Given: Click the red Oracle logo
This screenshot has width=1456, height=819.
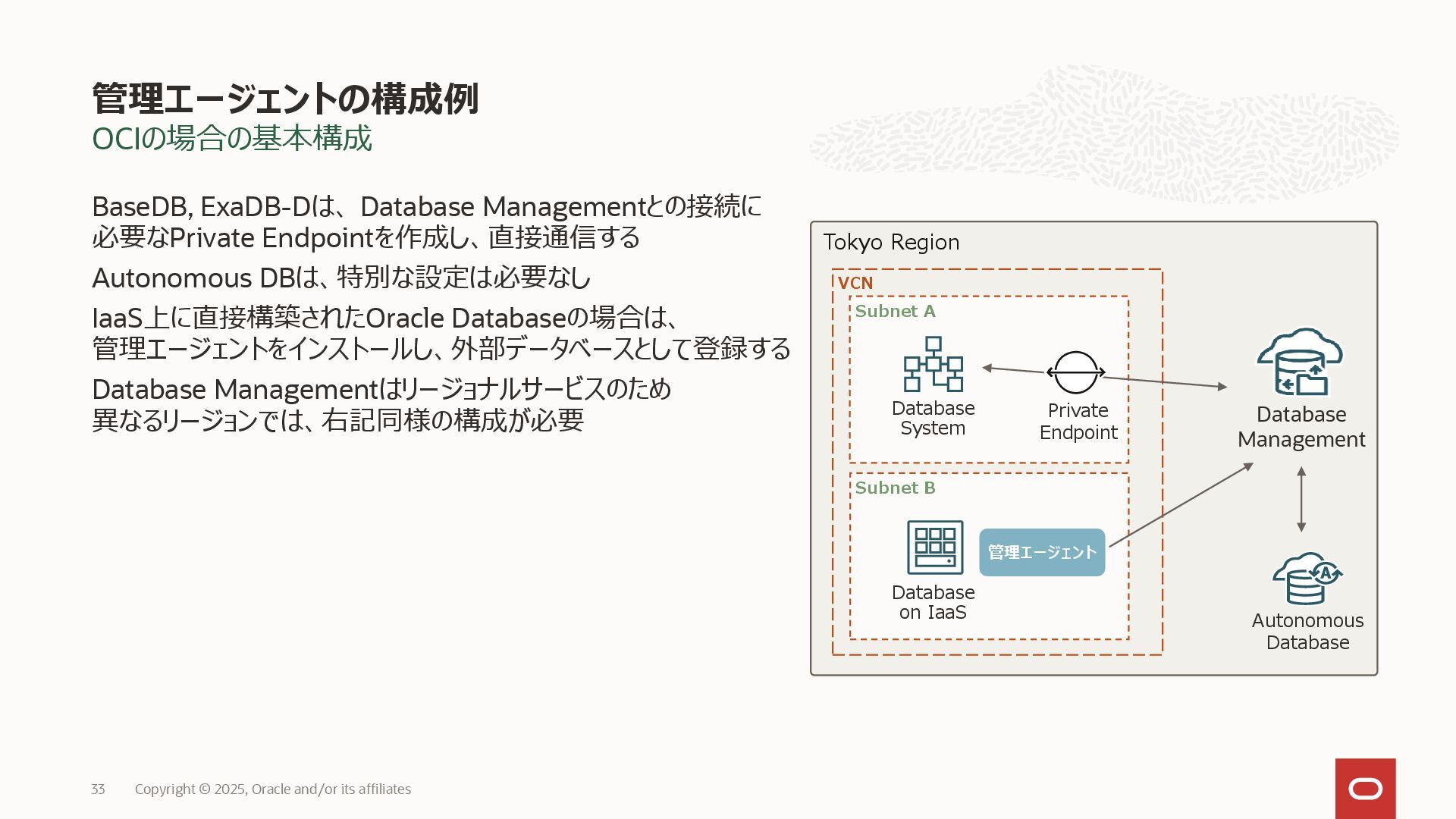Looking at the screenshot, I should tap(1365, 789).
